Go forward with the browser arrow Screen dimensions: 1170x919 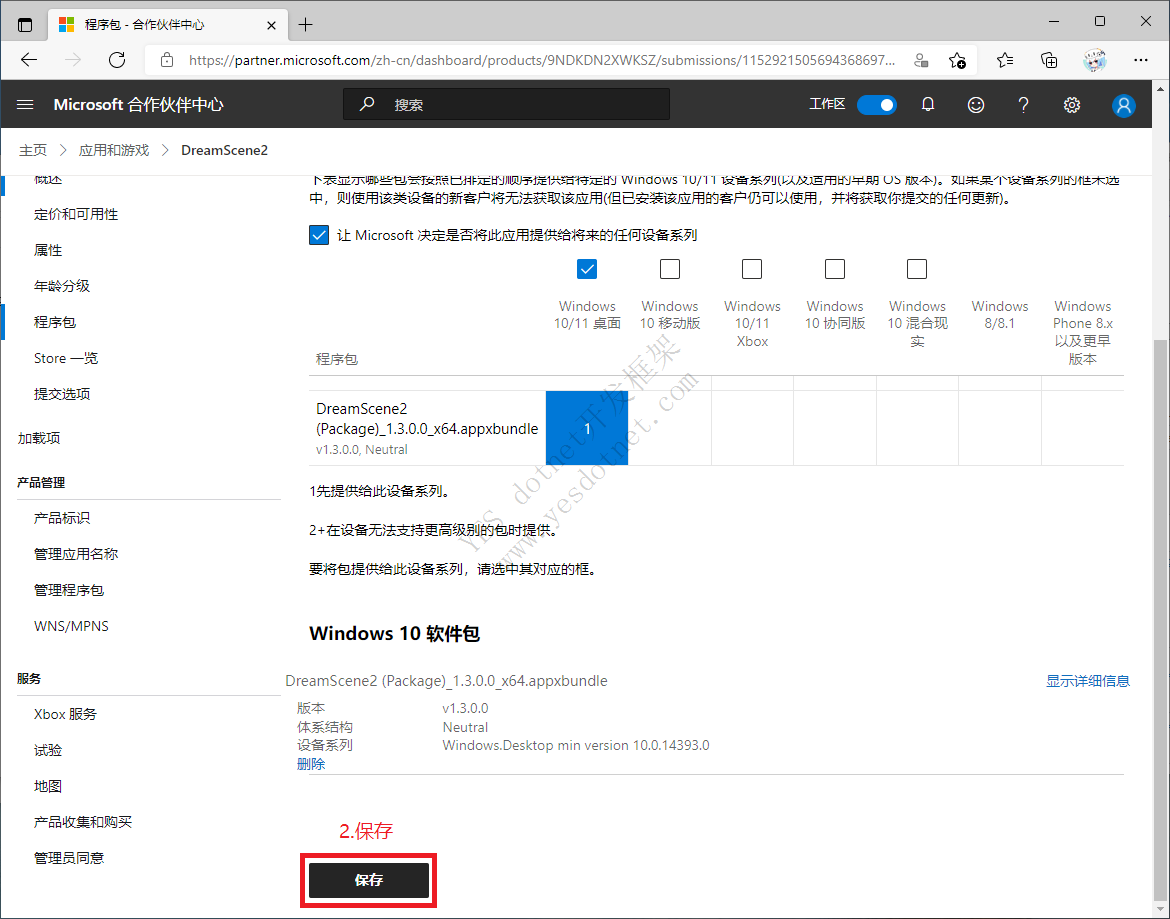(73, 60)
